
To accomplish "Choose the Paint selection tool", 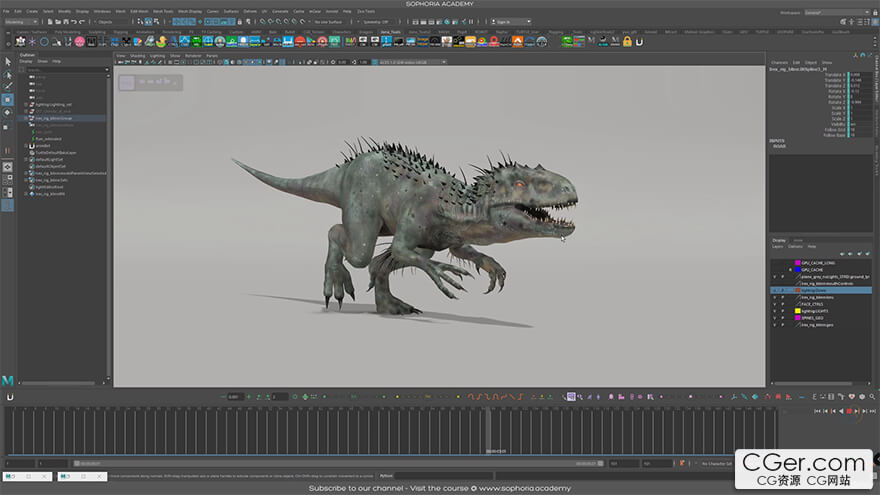I will (7, 87).
